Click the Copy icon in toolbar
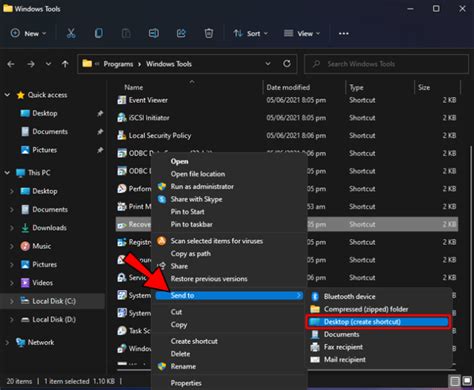This screenshot has height=390, width=474. point(99,33)
